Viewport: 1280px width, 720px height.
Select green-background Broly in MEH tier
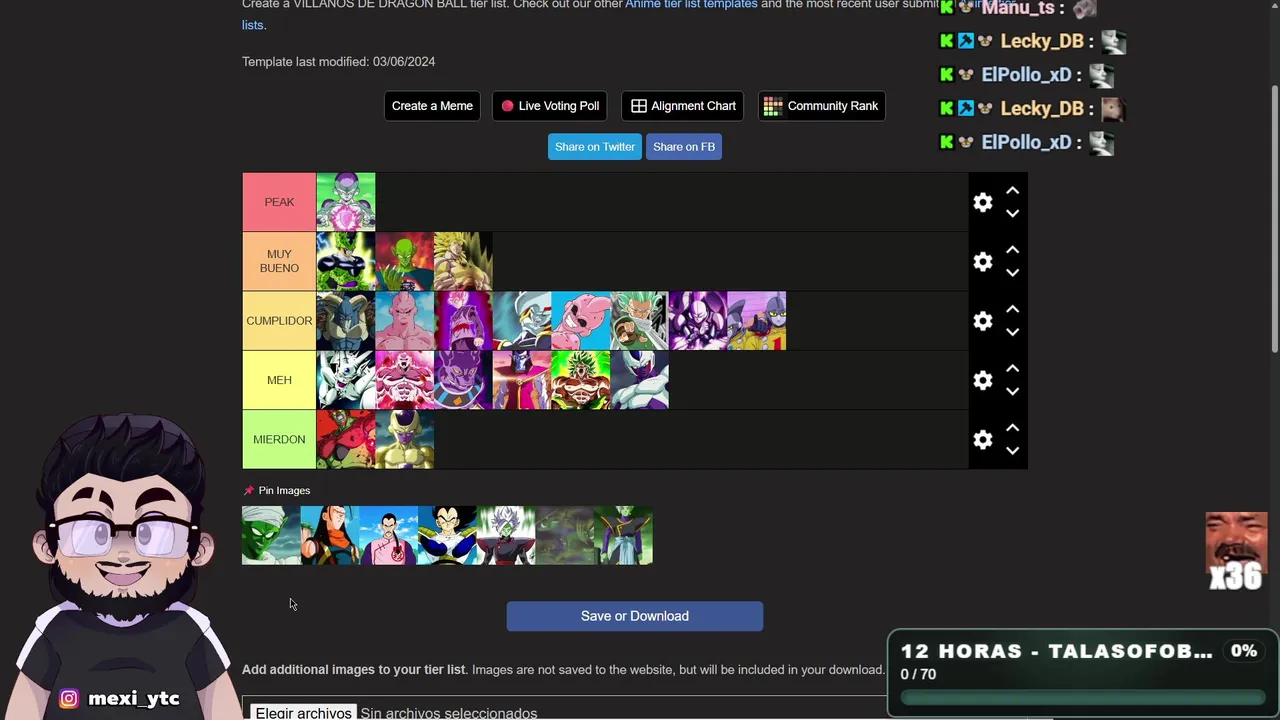[x=581, y=380]
